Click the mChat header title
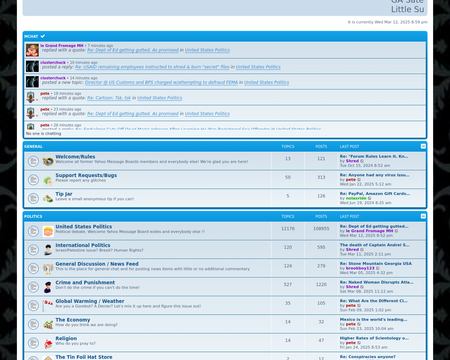 click(31, 36)
